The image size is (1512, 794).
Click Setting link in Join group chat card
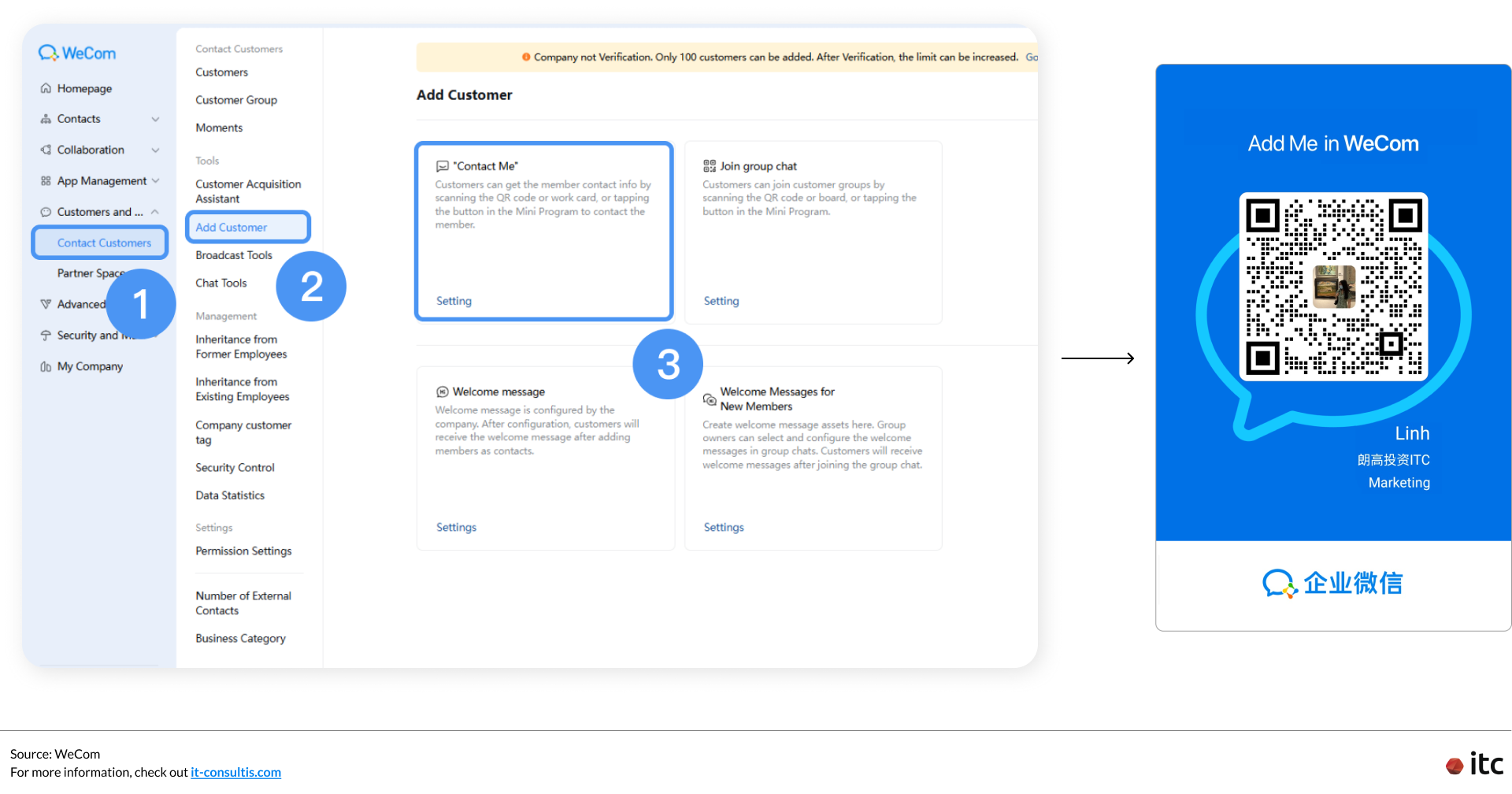(x=721, y=301)
